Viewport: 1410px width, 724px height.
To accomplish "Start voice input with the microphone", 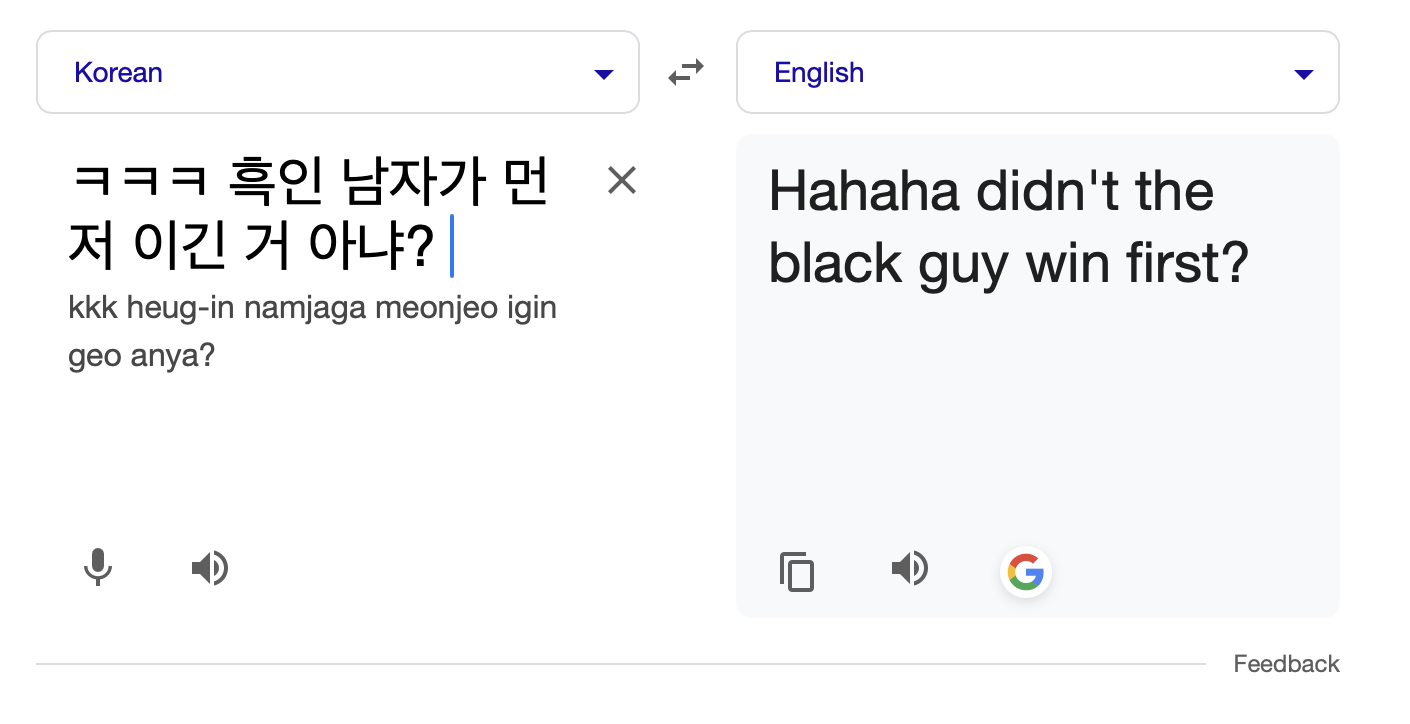I will pos(98,568).
